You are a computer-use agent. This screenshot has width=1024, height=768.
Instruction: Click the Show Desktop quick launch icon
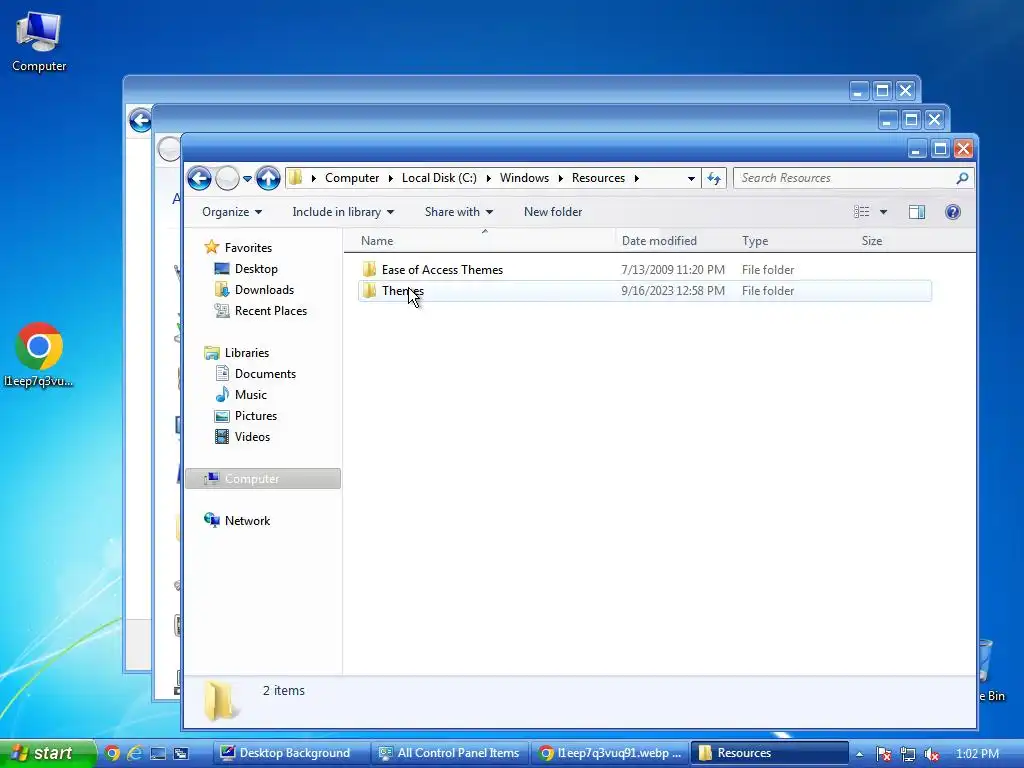coord(158,753)
